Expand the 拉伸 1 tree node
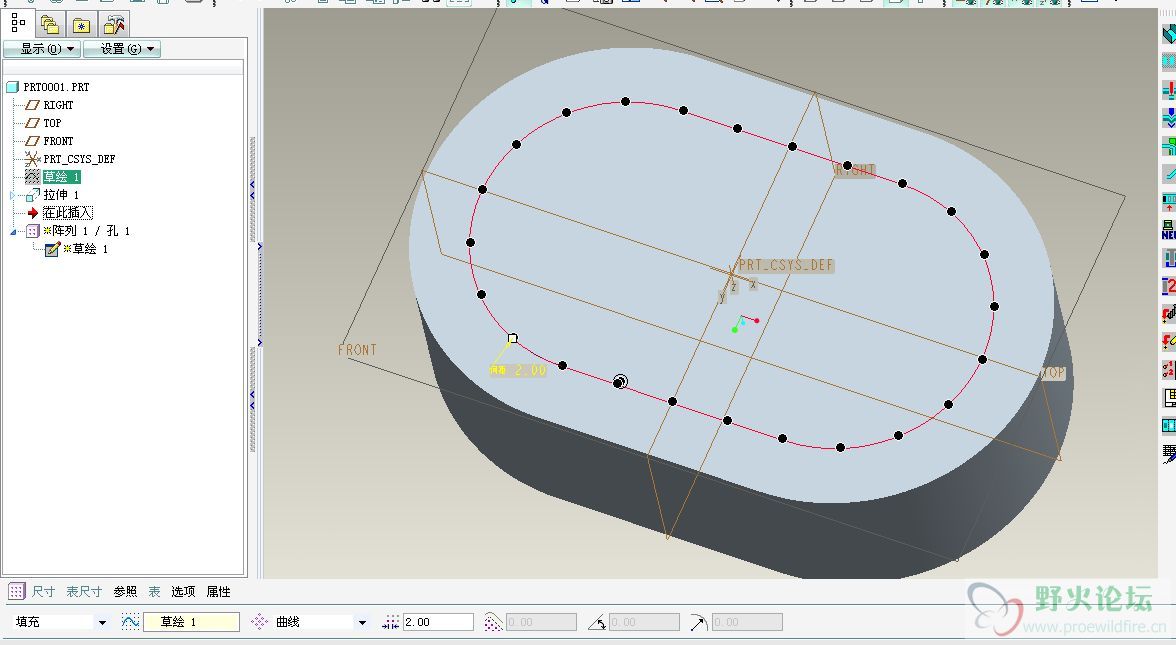This screenshot has height=645, width=1176. (12, 195)
